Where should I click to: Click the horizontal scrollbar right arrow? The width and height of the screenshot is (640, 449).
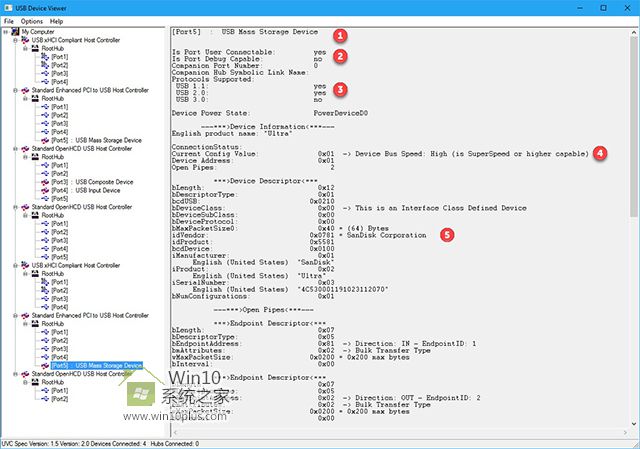(x=625, y=432)
